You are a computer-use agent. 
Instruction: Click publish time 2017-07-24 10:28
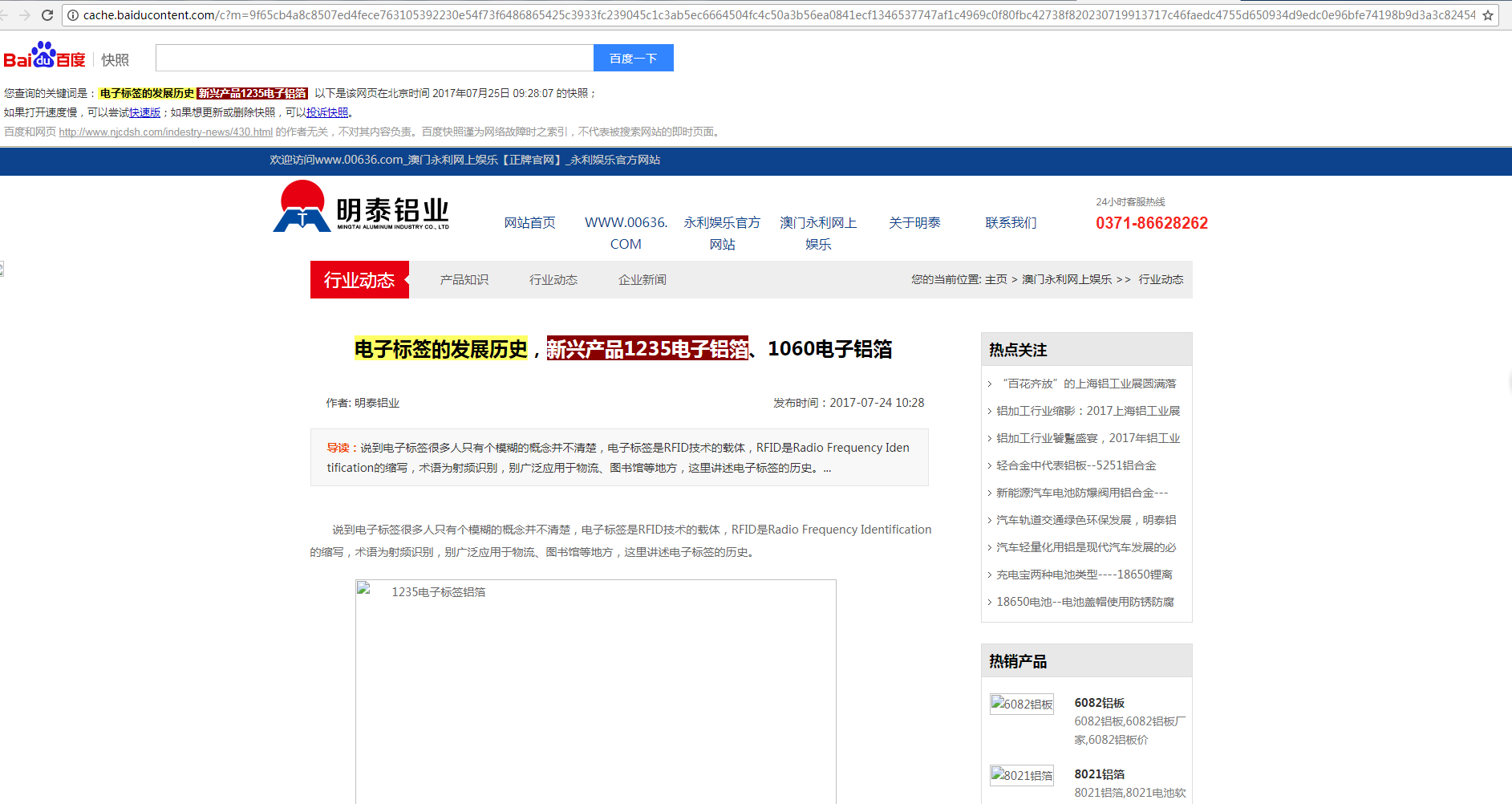click(849, 403)
